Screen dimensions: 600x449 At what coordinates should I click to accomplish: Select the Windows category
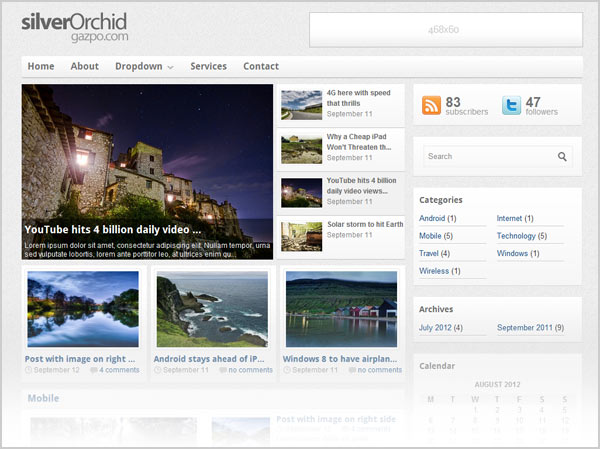point(512,253)
